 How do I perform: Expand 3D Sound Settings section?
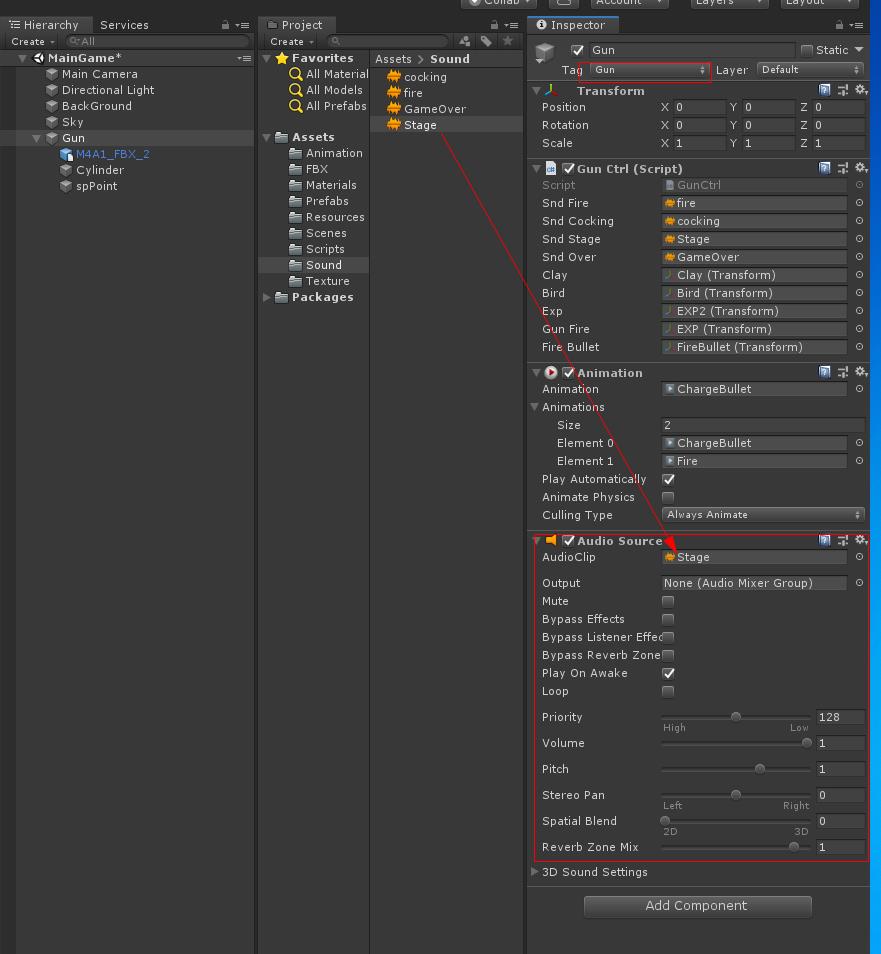click(534, 871)
